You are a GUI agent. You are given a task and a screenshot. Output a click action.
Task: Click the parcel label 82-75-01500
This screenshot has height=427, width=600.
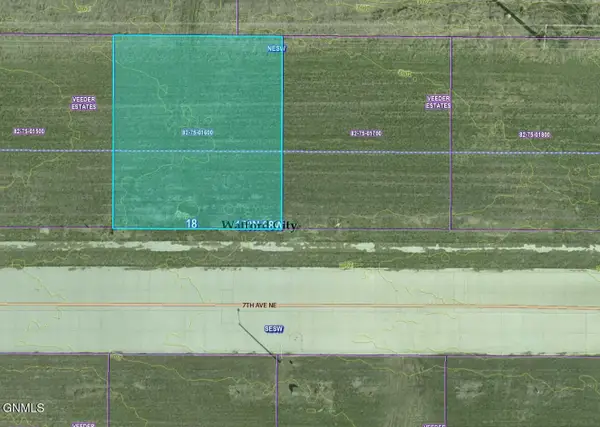coord(29,131)
